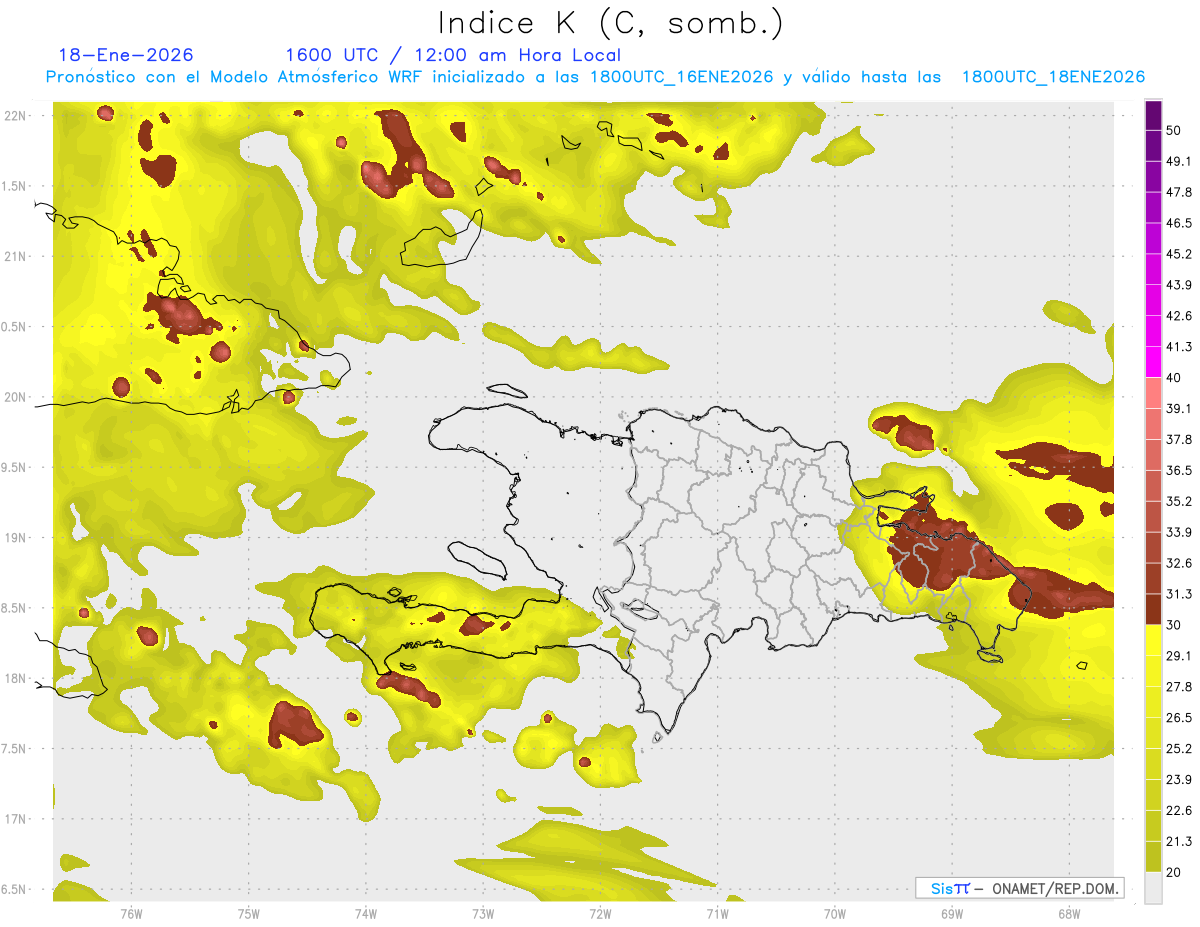Click the colorbar value "27.8"
This screenshot has width=1200, height=927.
click(x=1179, y=687)
